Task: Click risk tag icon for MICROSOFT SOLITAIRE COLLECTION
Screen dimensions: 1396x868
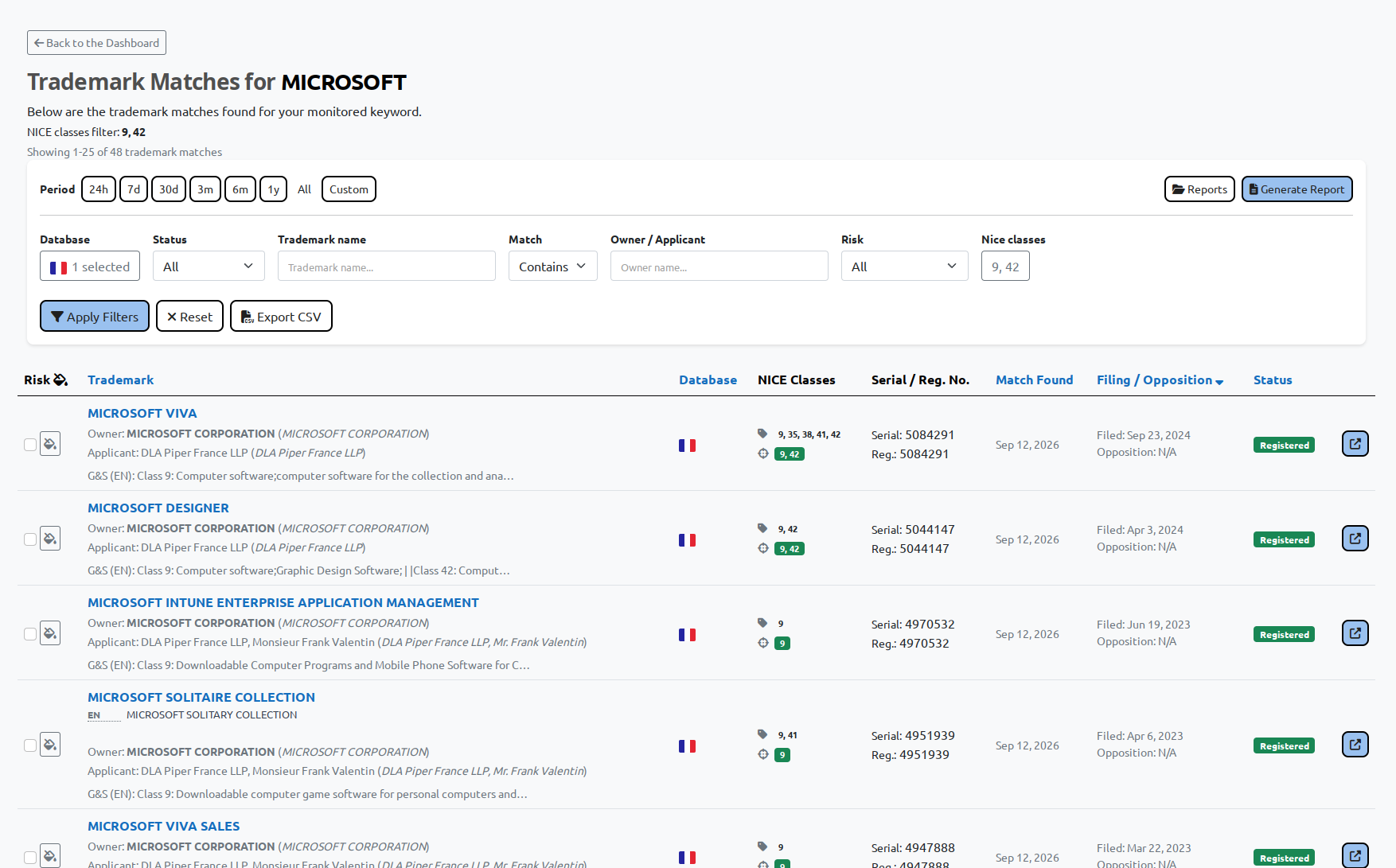Action: tap(50, 745)
